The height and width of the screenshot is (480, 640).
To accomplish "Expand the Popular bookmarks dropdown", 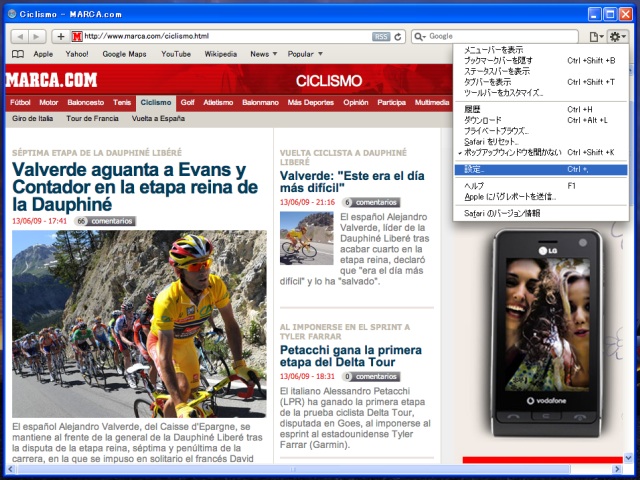I will pos(305,54).
